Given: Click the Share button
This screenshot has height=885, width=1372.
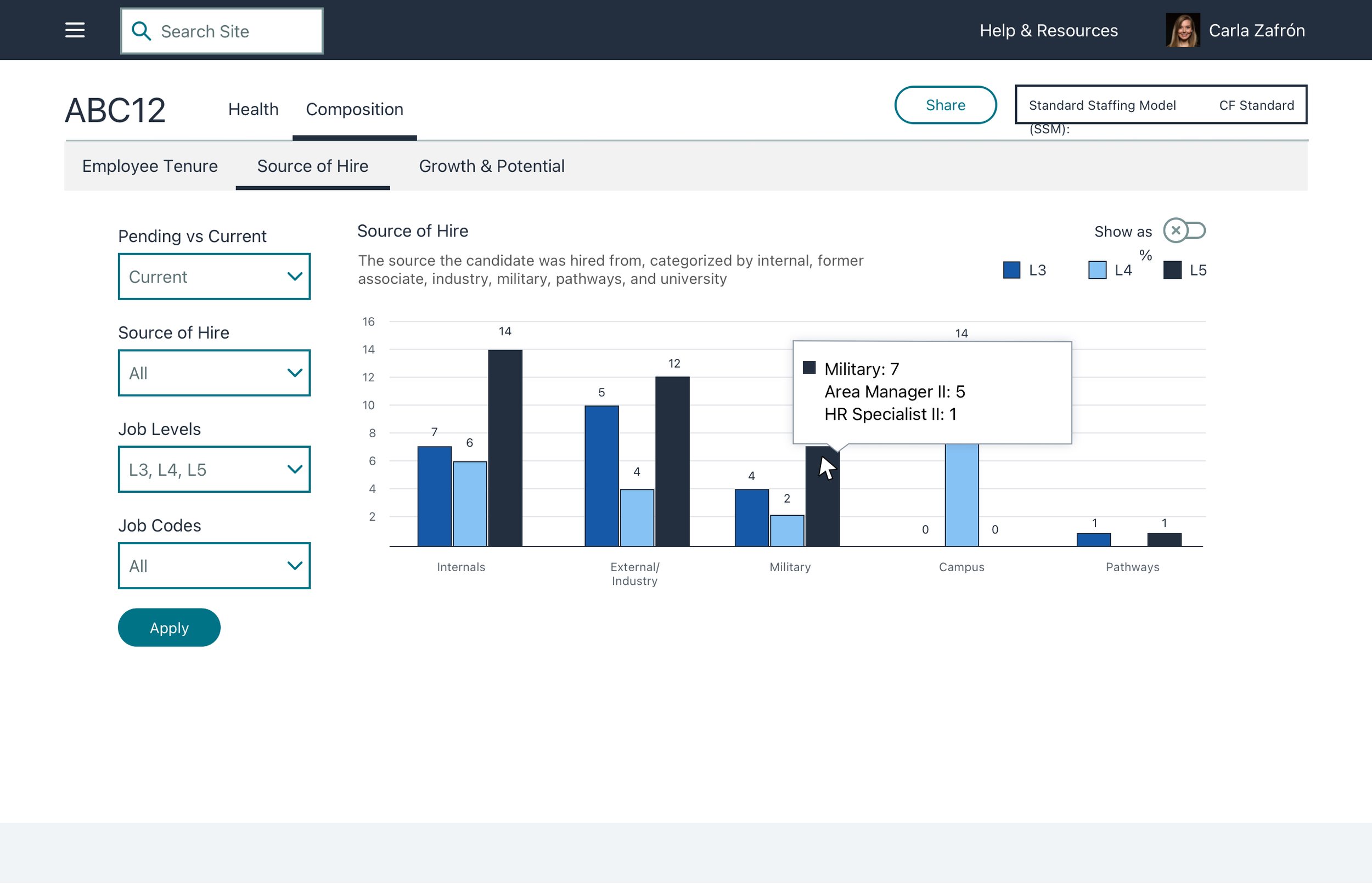Looking at the screenshot, I should coord(945,105).
